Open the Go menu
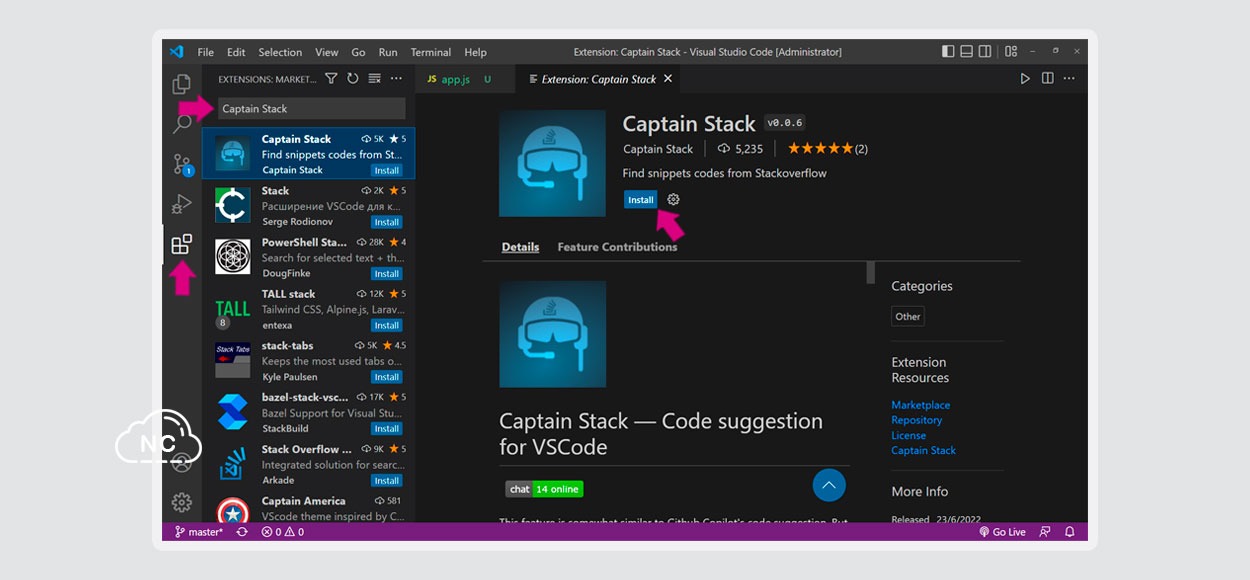The image size is (1250, 580). click(358, 52)
